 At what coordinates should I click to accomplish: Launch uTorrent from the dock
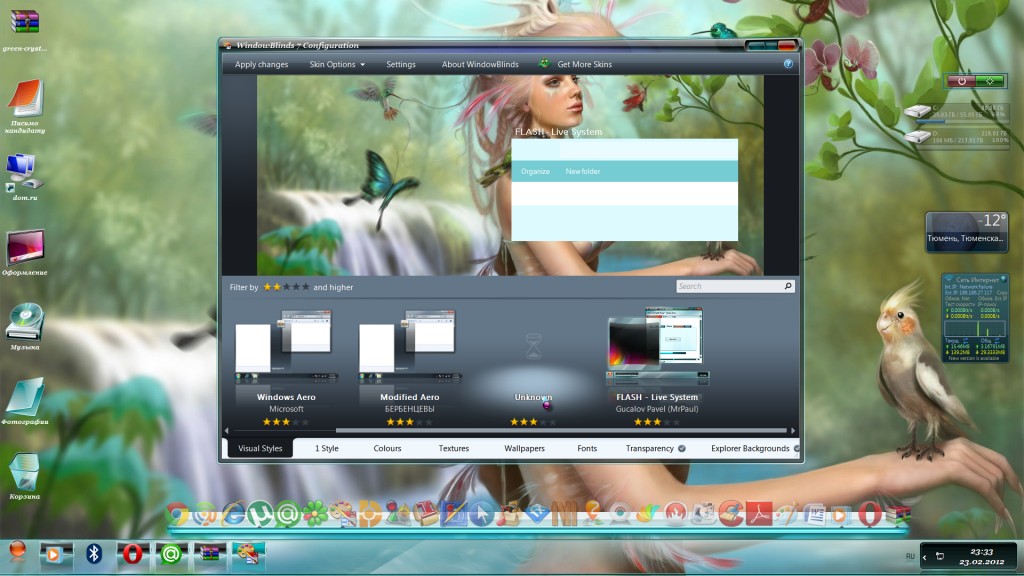(260, 514)
